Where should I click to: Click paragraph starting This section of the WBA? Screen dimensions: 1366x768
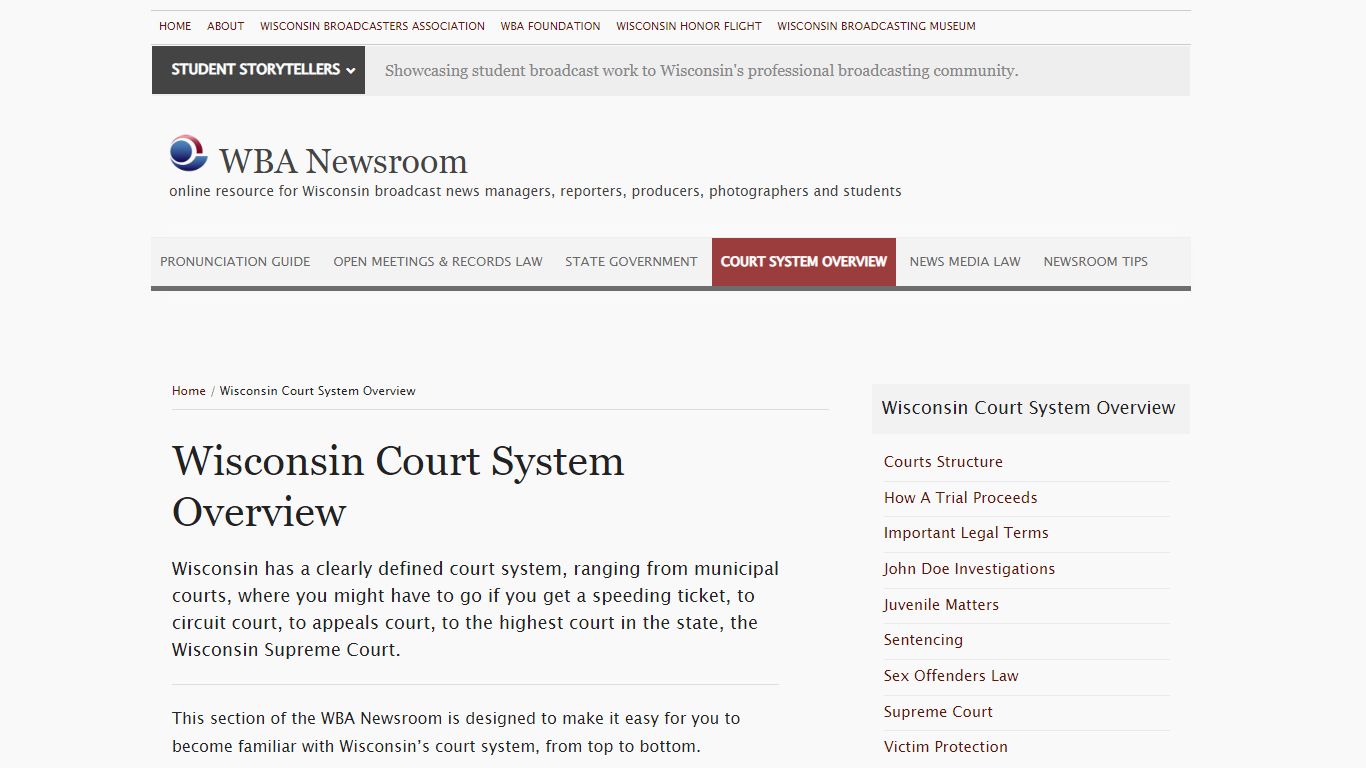click(456, 732)
